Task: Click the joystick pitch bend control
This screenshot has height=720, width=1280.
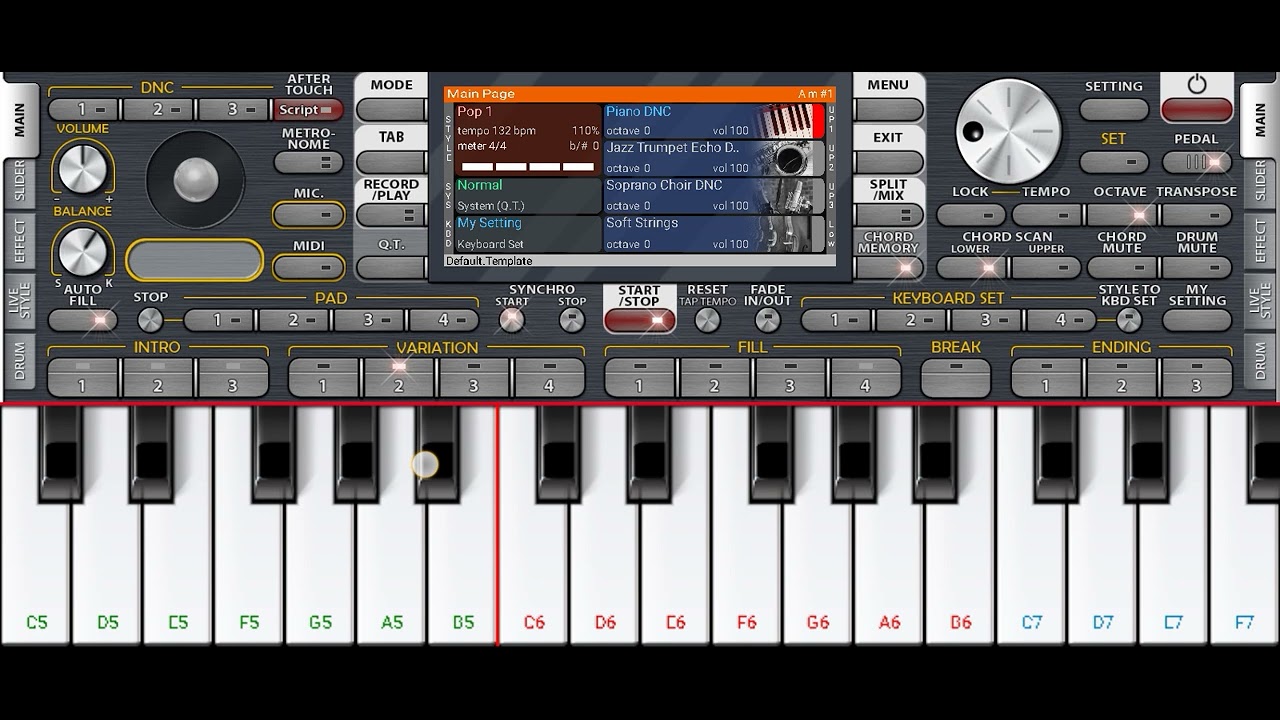Action: tap(196, 180)
